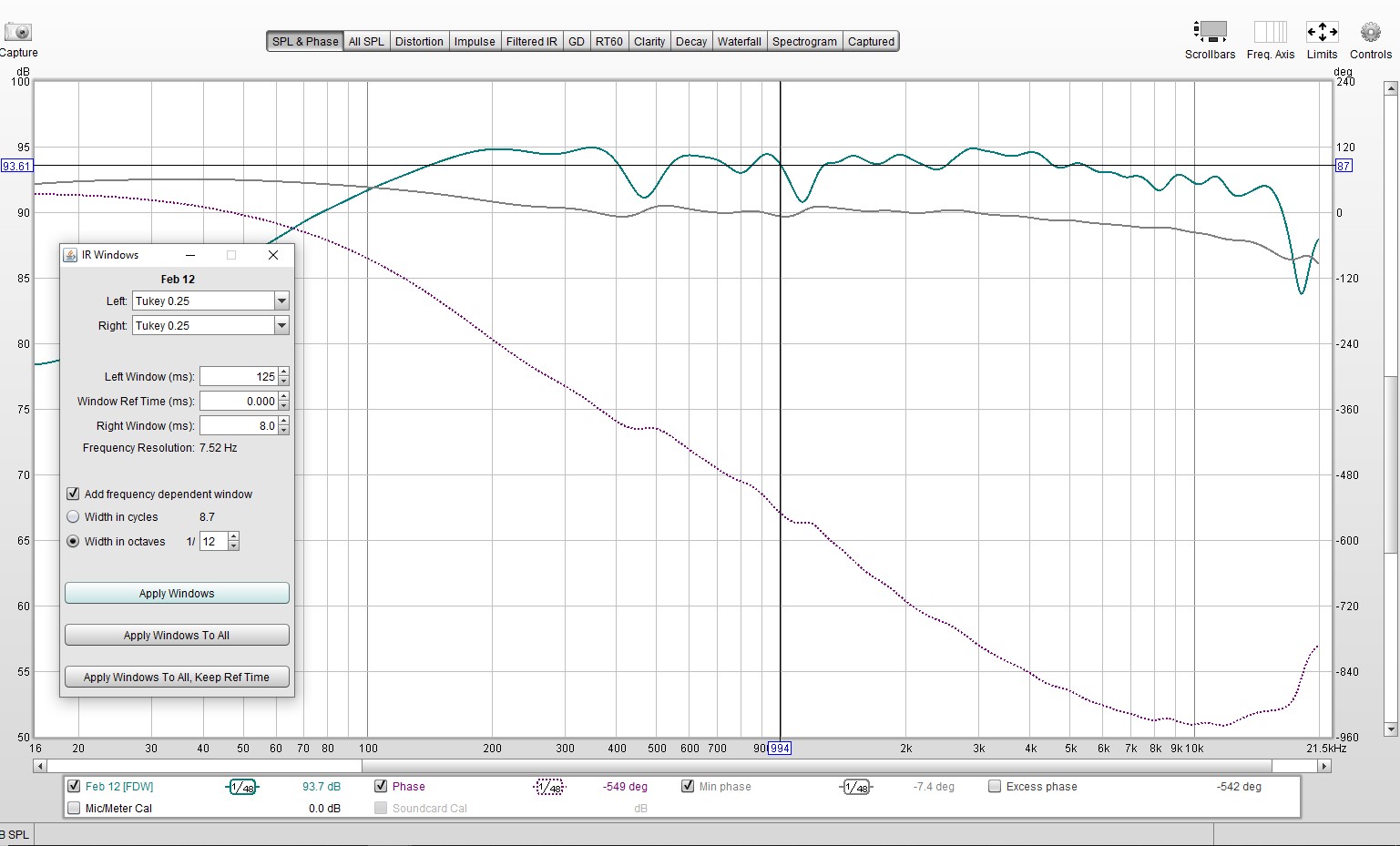The image size is (1400, 846).
Task: Click Apply Windows To All button
Action: (x=177, y=635)
